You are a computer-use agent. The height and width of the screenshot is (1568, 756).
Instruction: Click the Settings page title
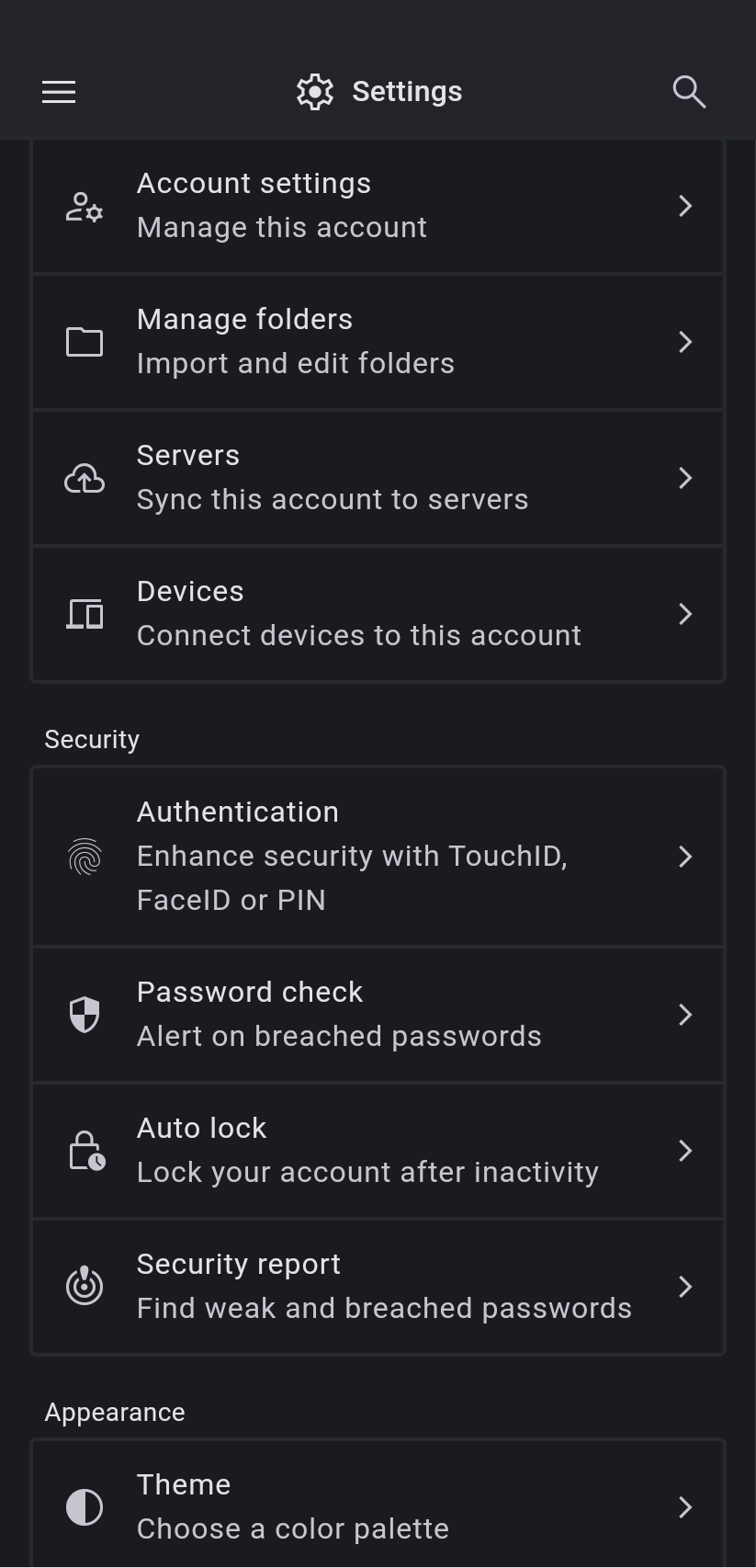coord(406,92)
